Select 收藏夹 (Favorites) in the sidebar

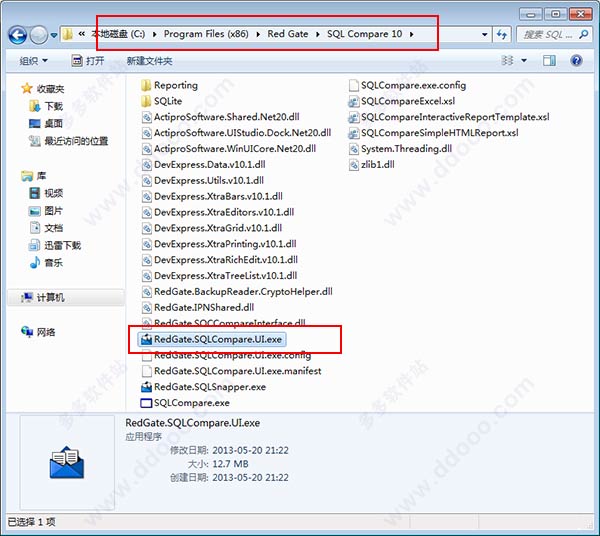[43, 89]
